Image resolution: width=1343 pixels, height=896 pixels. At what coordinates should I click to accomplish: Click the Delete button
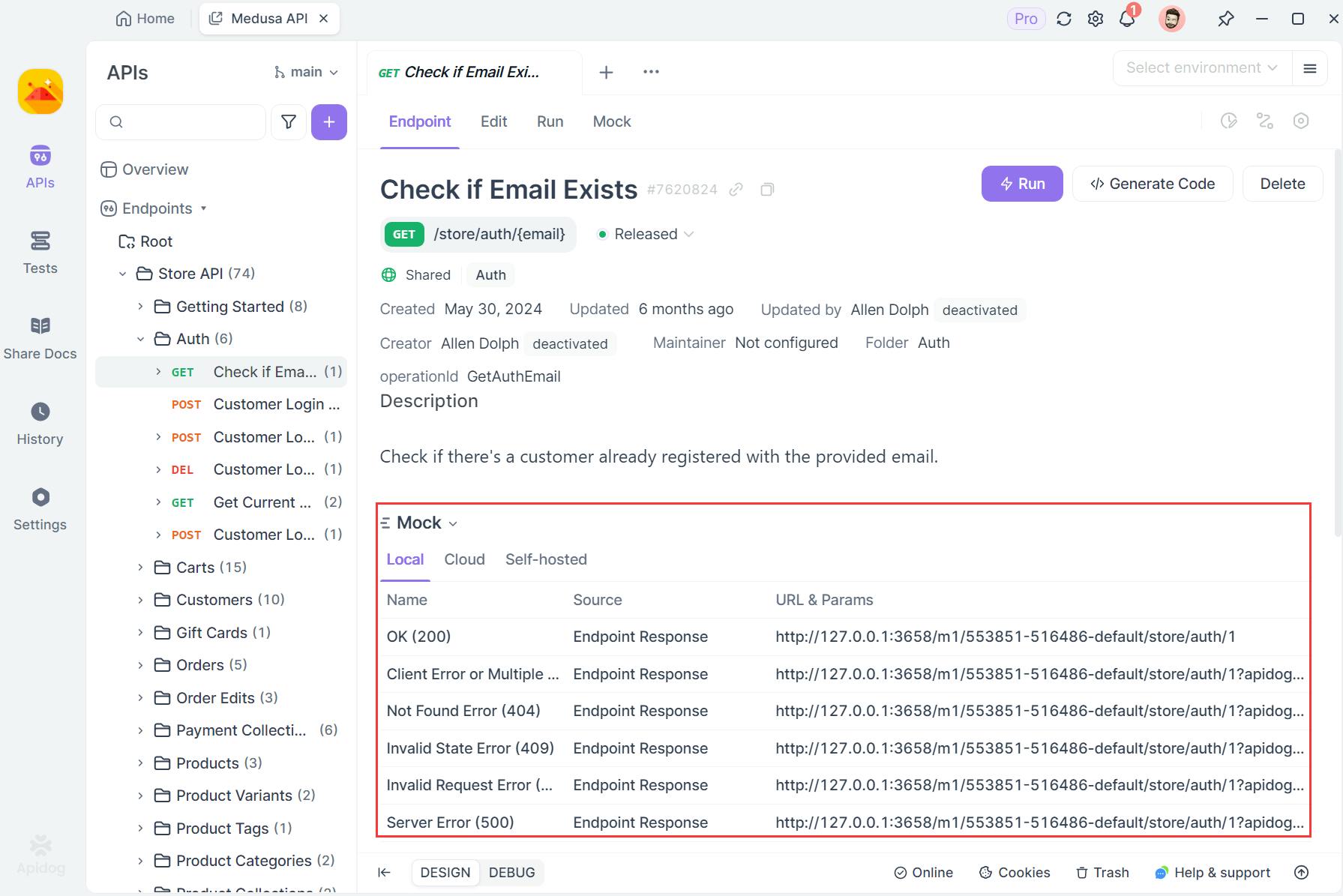[x=1283, y=184]
